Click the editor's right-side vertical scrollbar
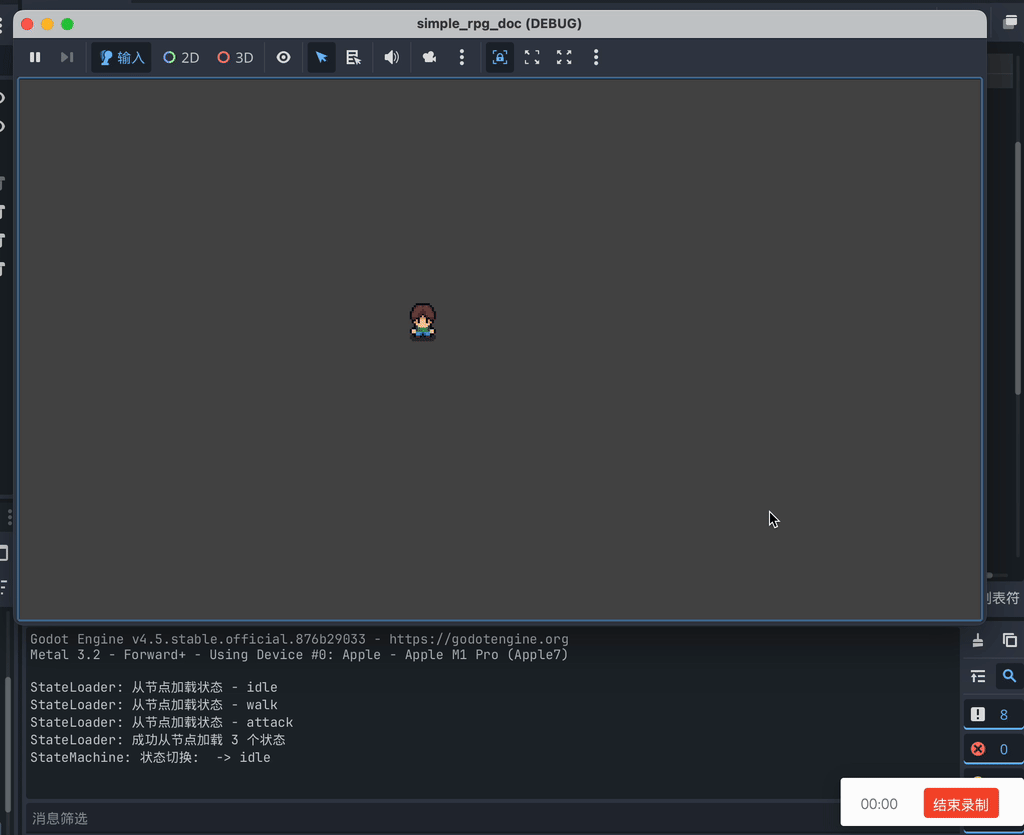 tap(1017, 268)
